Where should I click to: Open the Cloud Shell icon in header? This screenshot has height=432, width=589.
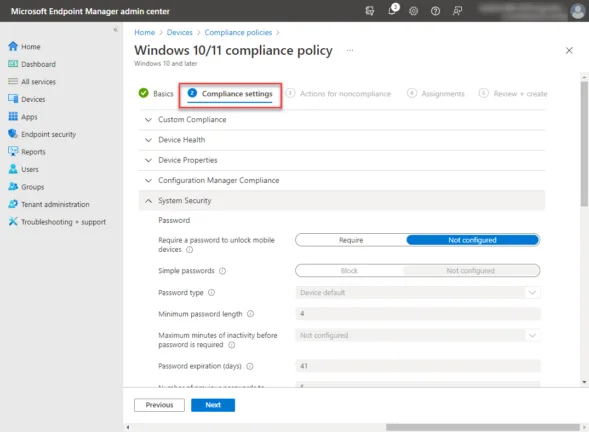click(370, 11)
